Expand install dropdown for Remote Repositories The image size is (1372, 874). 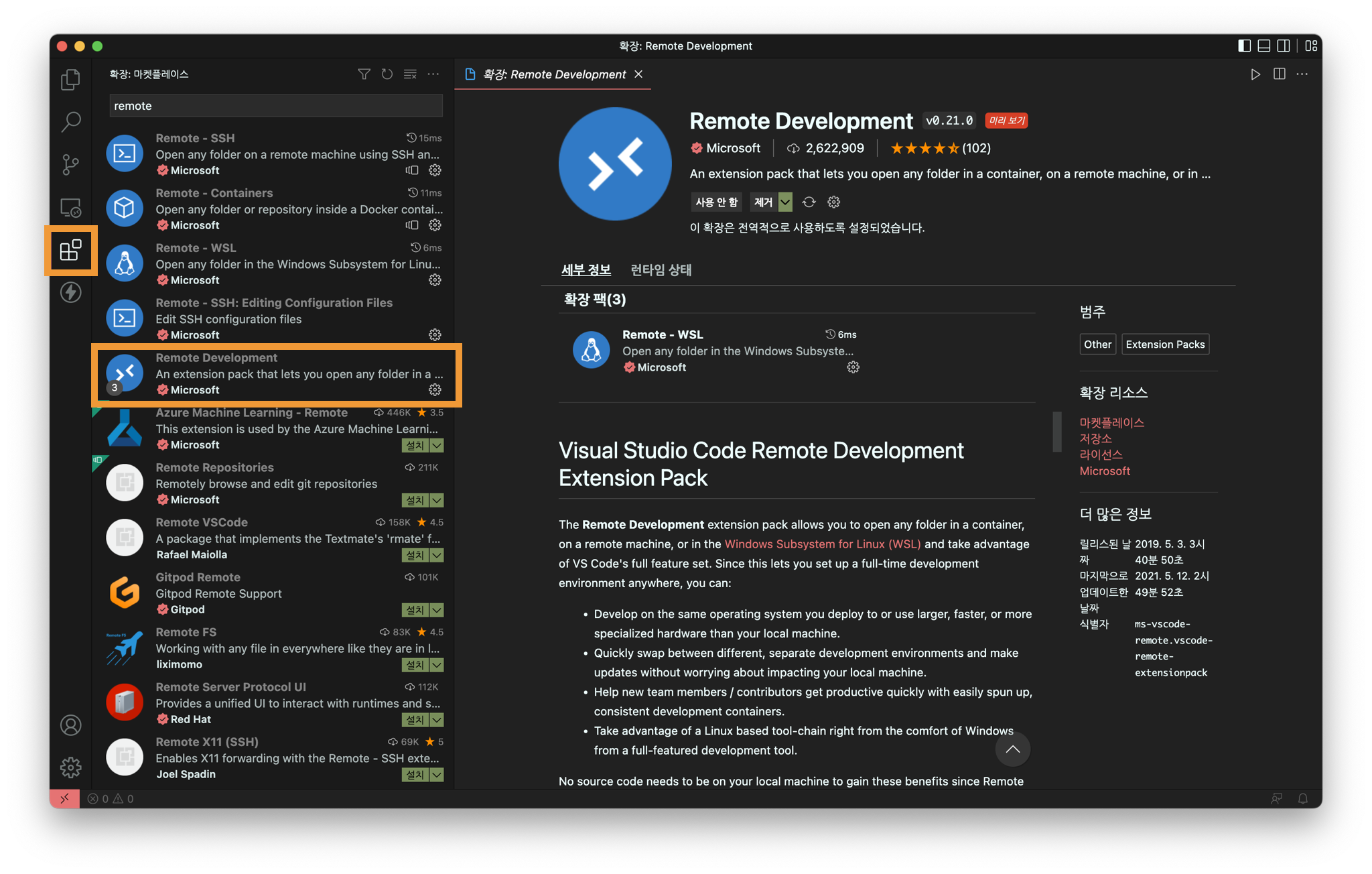[x=437, y=500]
